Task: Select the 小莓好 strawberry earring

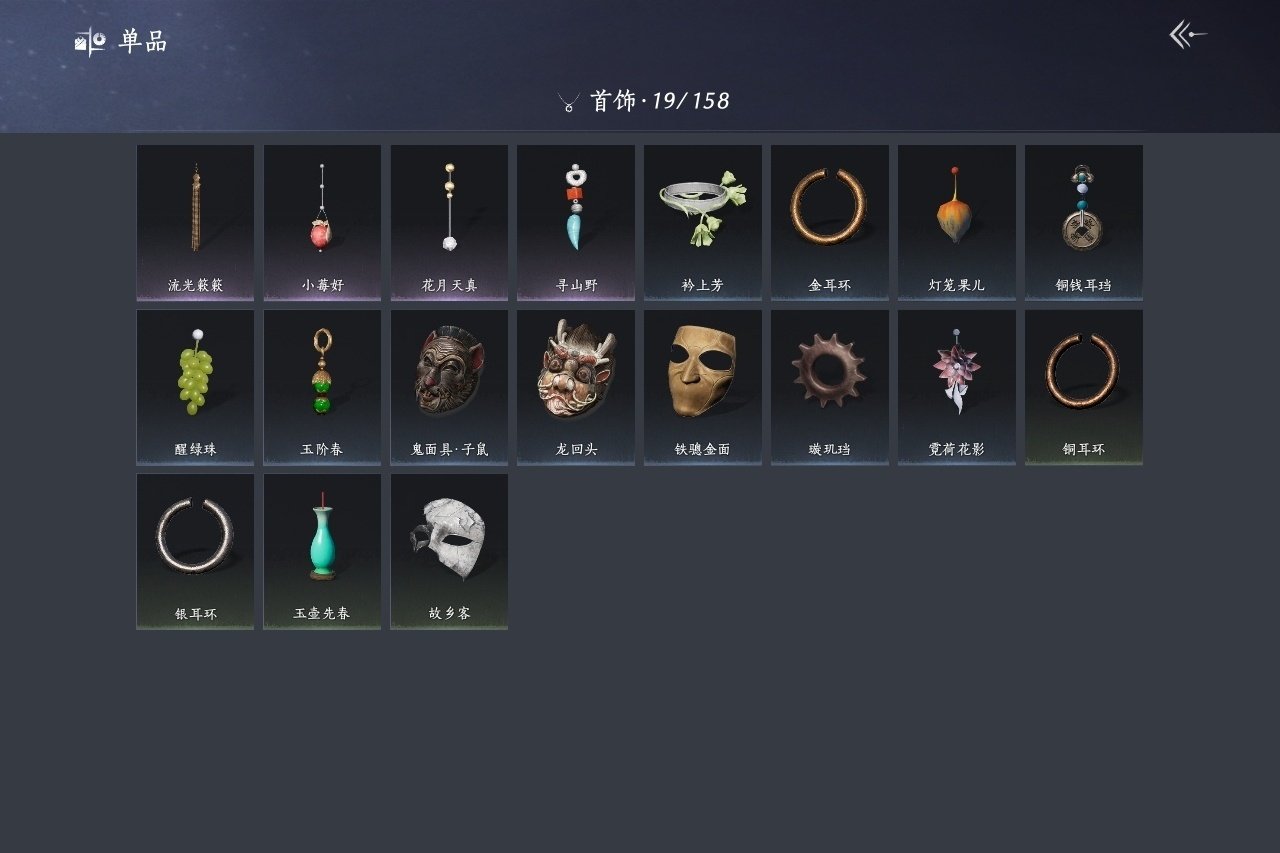Action: [x=322, y=222]
